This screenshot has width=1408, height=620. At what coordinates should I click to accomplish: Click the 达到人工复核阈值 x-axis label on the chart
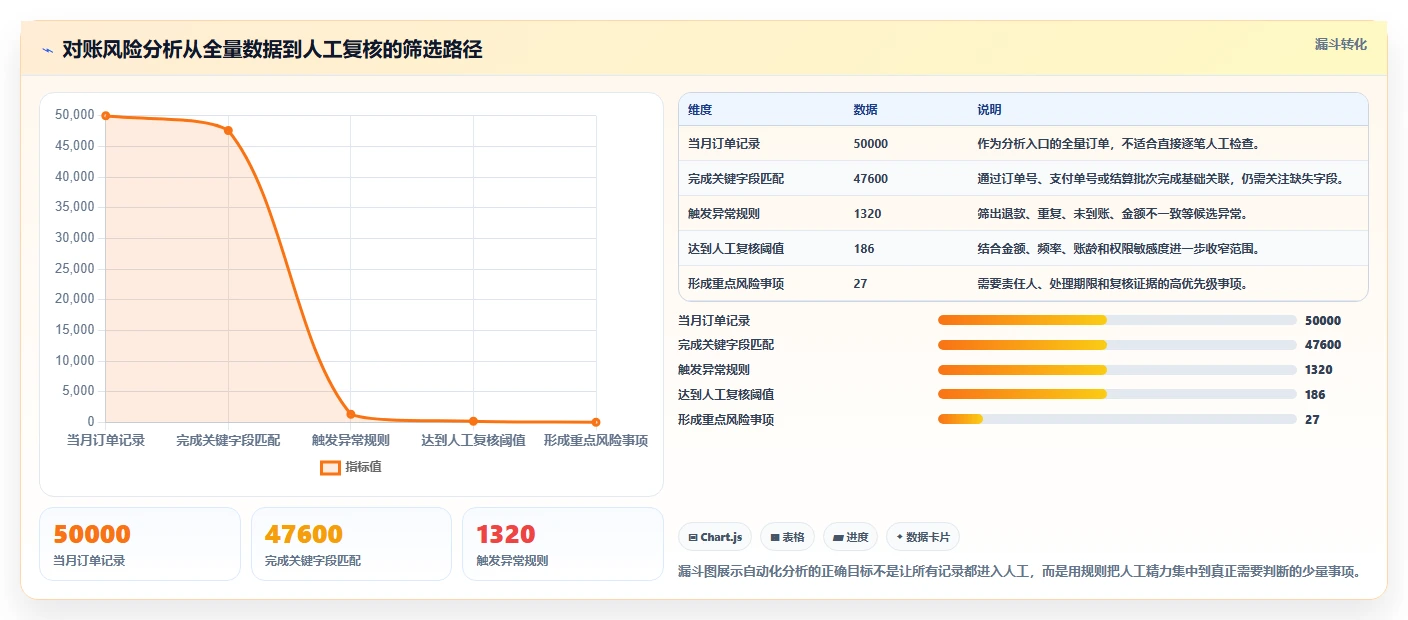pos(473,440)
